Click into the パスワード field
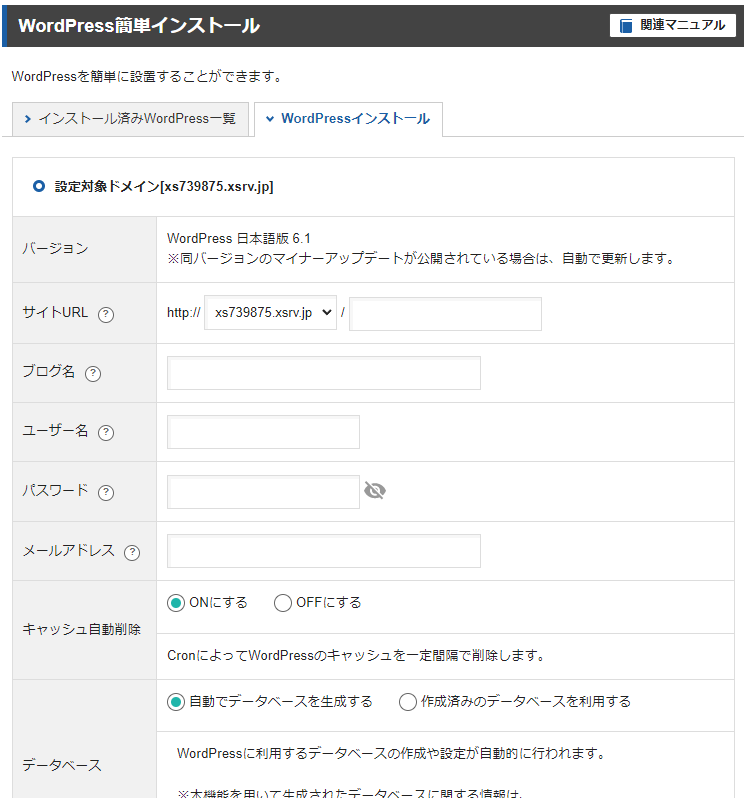Viewport: 744px width, 798px height. 263,491
